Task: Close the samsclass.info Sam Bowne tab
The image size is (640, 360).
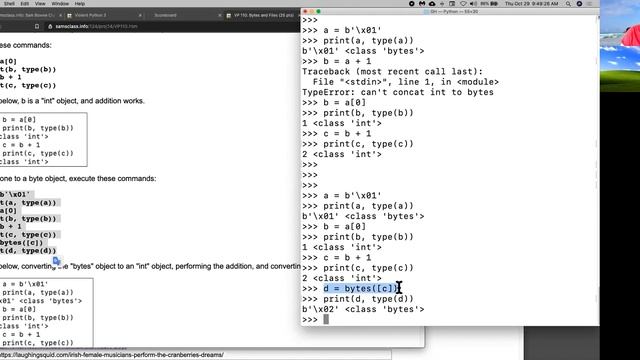Action: point(60,16)
